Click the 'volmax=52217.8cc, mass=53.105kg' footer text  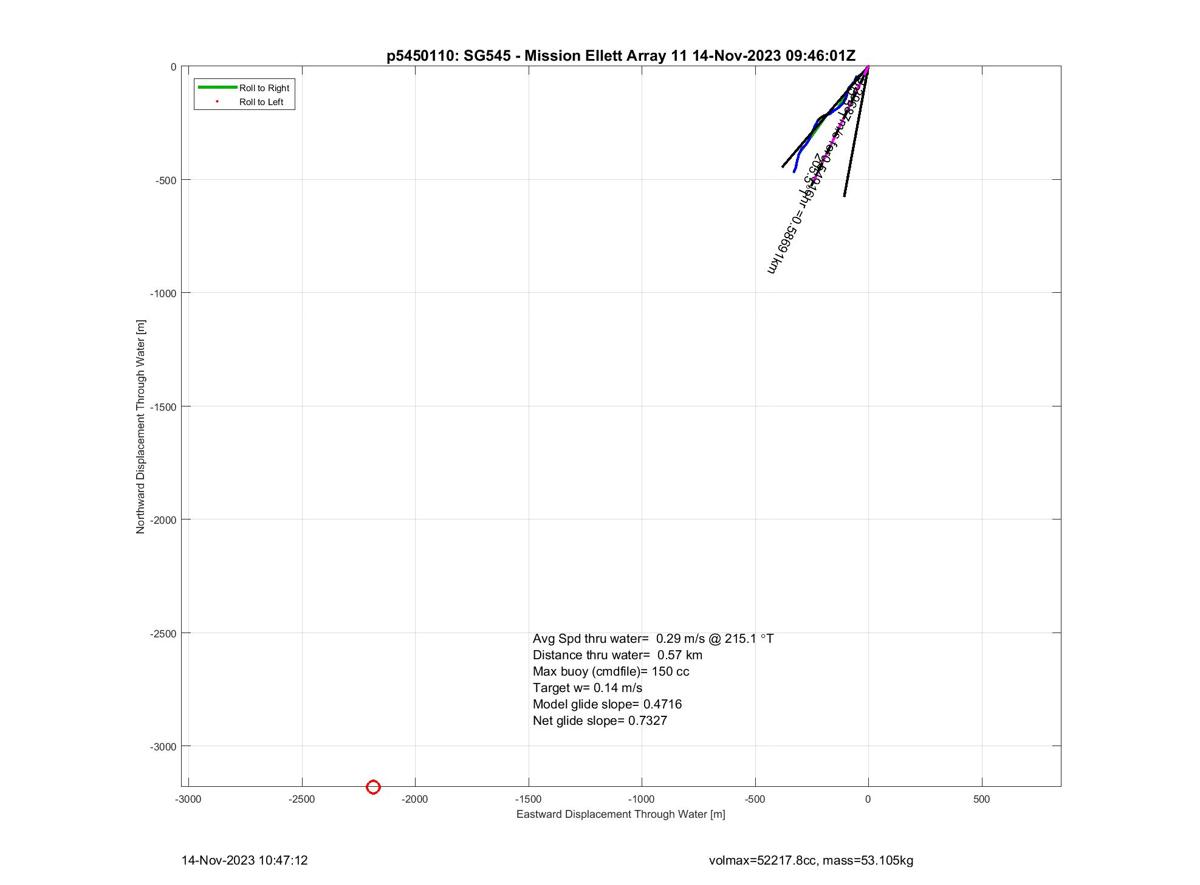(x=811, y=860)
